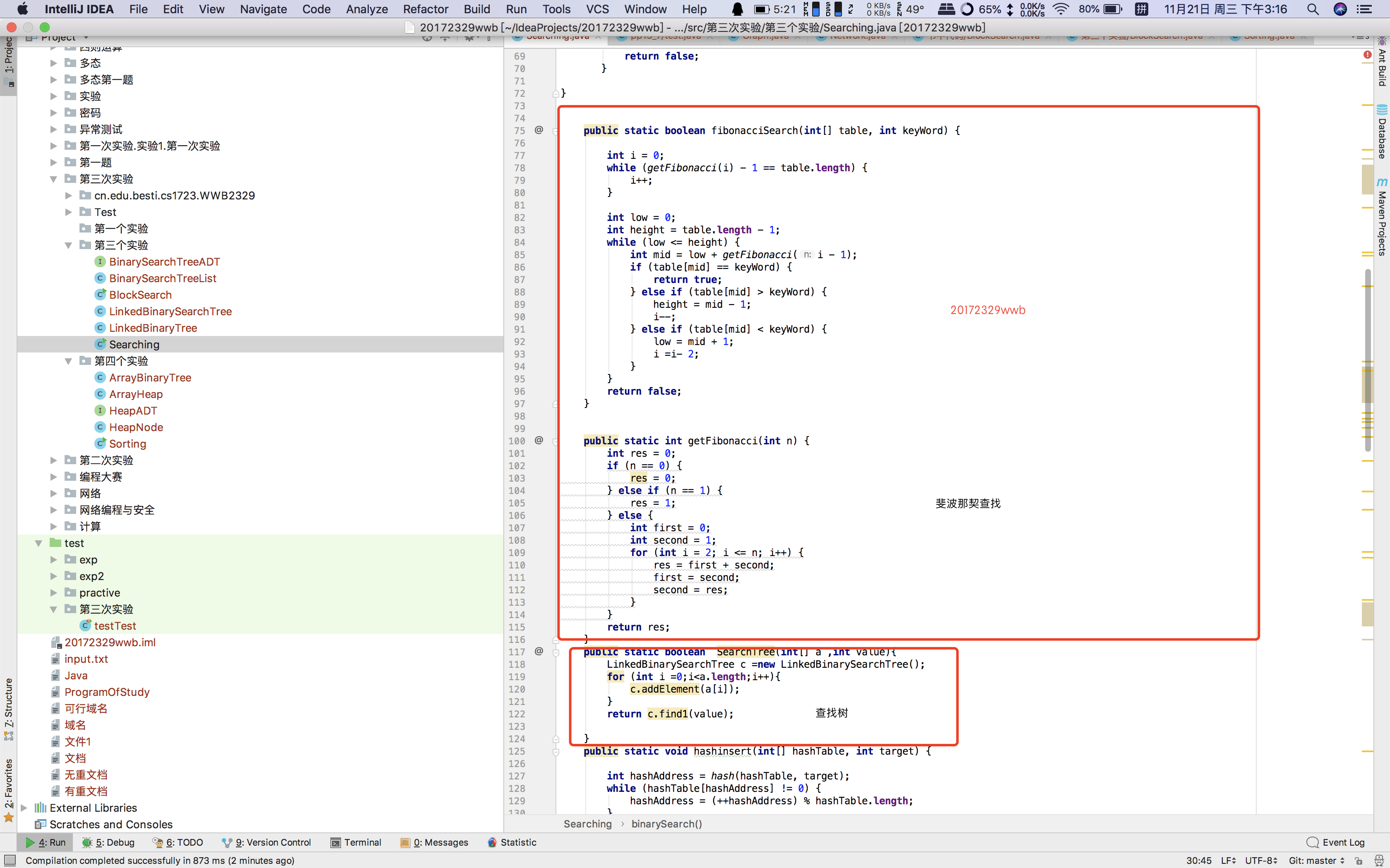Toggle the Database side panel
Viewport: 1390px width, 868px height.
pyautogui.click(x=1381, y=132)
